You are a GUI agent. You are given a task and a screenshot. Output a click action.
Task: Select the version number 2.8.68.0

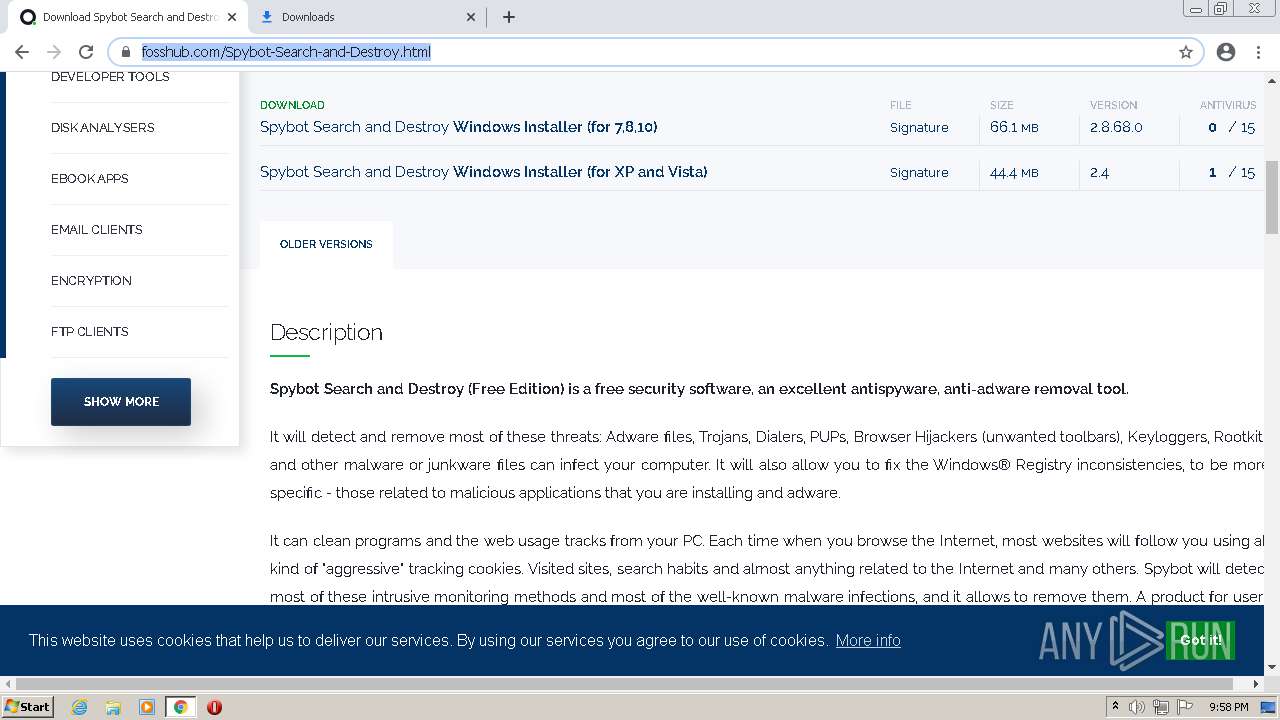tap(1116, 127)
